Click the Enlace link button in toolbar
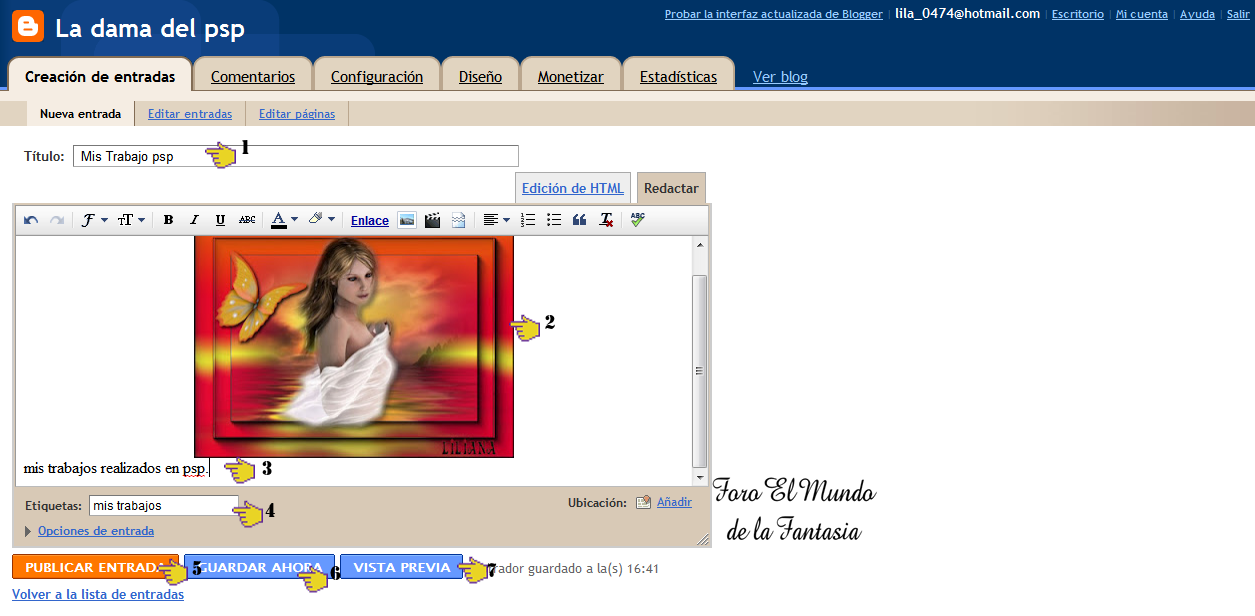 point(370,221)
